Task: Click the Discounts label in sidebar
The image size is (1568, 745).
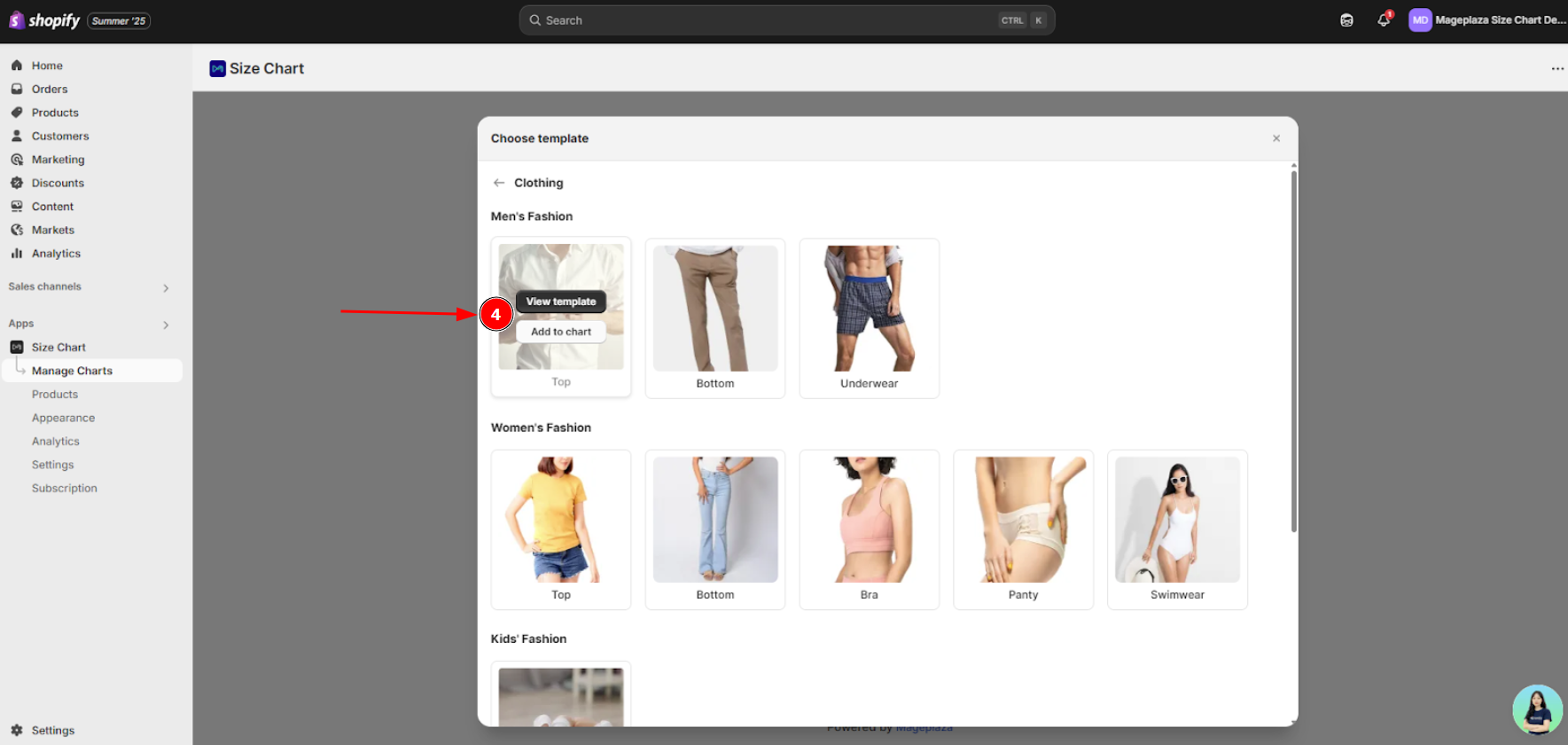Action: [x=58, y=183]
